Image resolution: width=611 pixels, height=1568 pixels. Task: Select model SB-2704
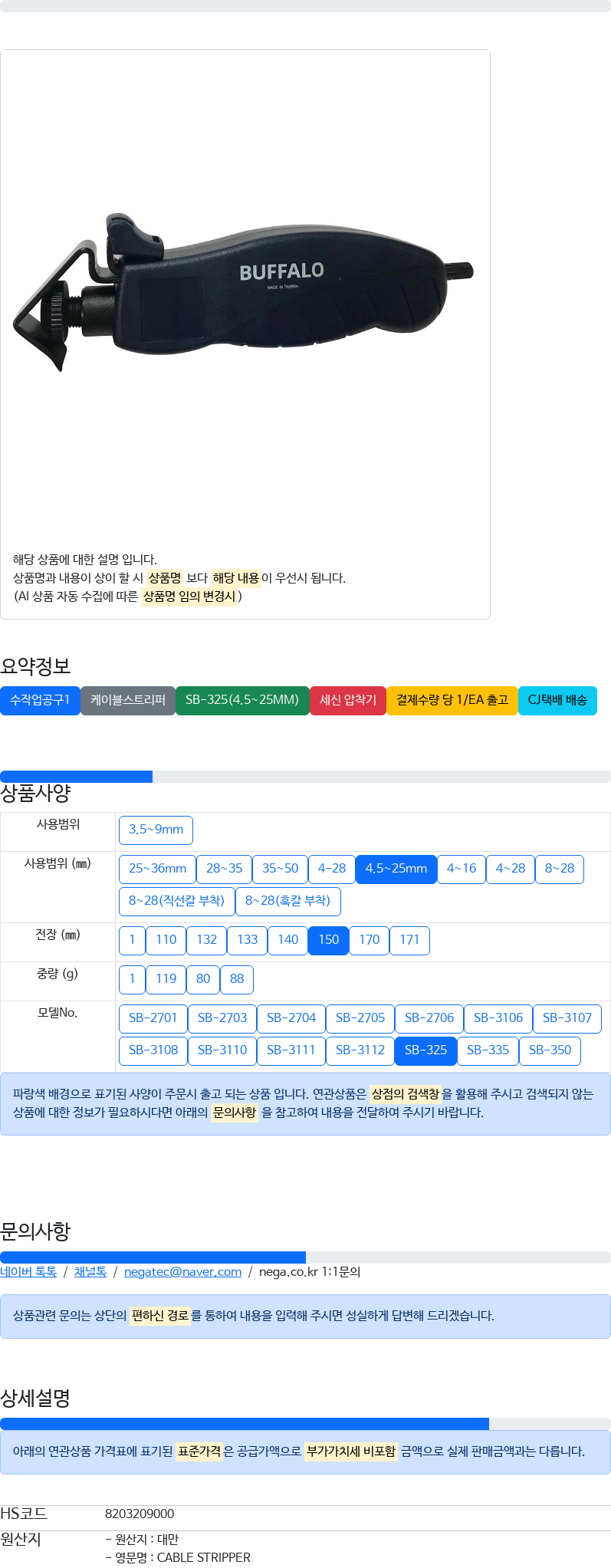coord(291,1018)
